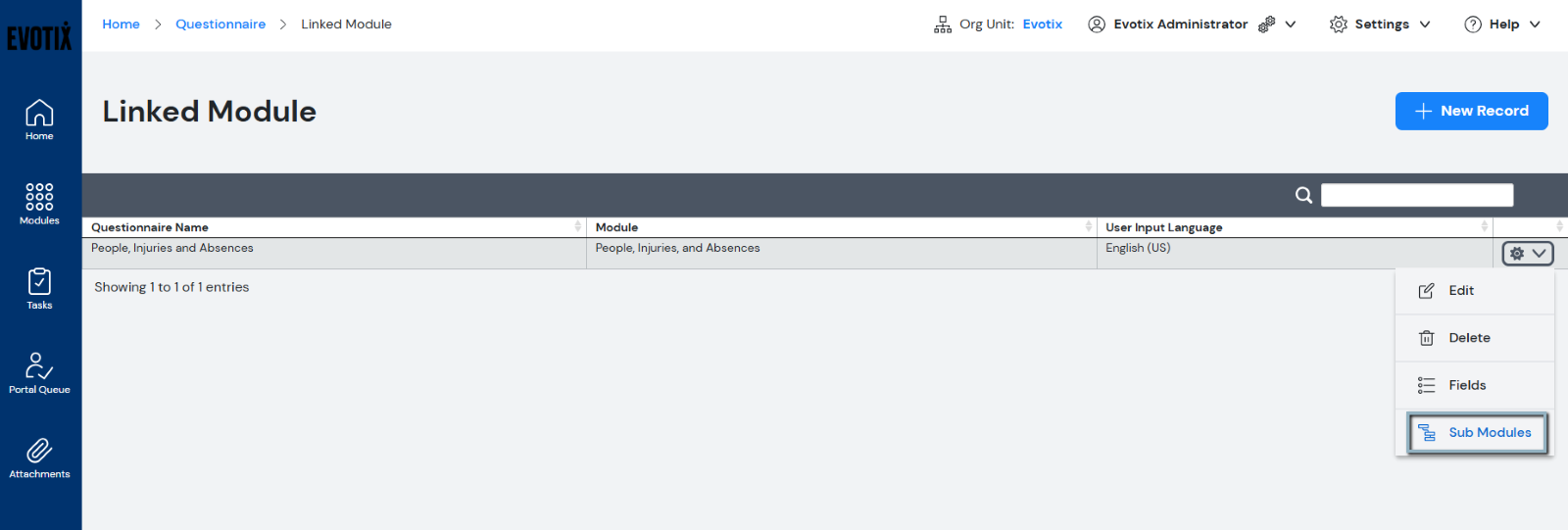
Task: Click the Evotix logo
Action: (39, 37)
